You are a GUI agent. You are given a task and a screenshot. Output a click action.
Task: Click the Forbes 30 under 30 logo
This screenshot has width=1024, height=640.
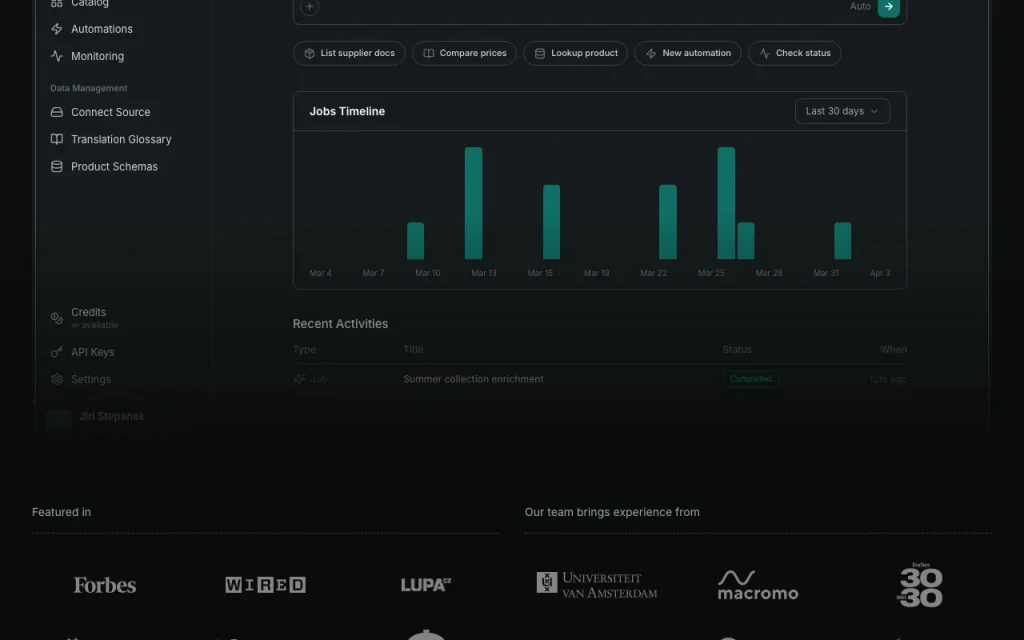pyautogui.click(x=920, y=585)
